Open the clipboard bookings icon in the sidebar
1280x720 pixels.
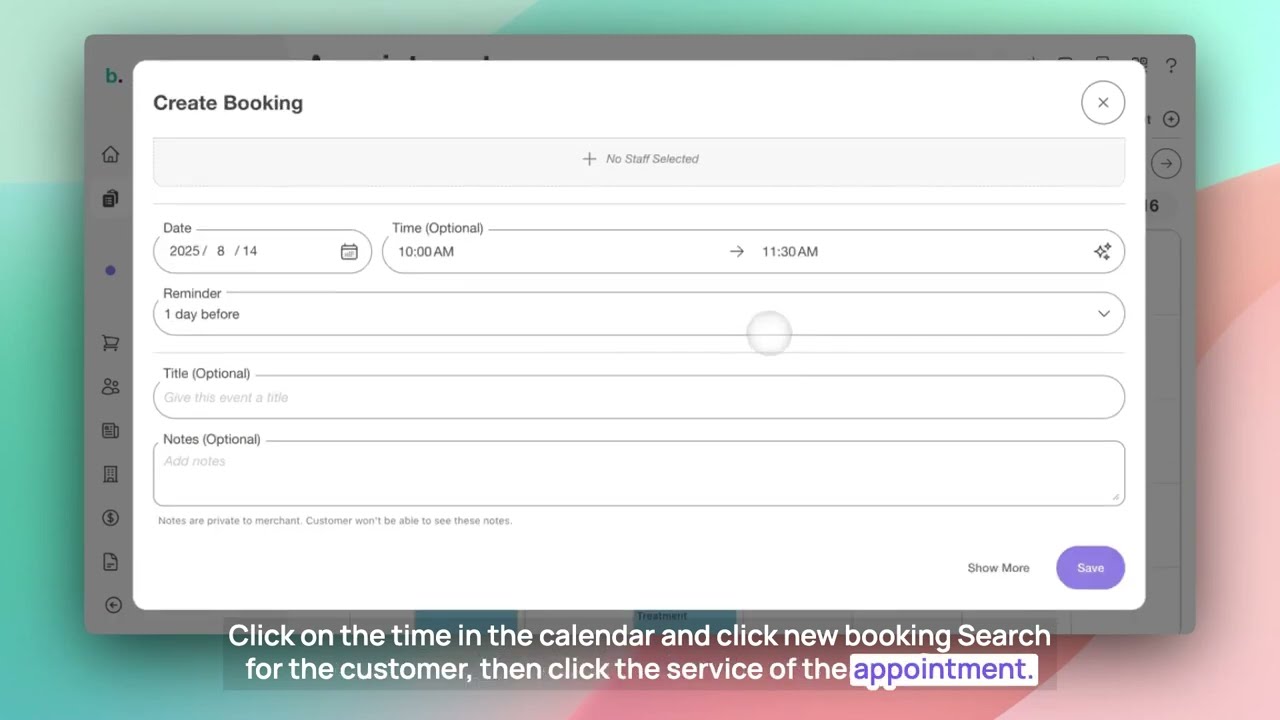tap(111, 198)
